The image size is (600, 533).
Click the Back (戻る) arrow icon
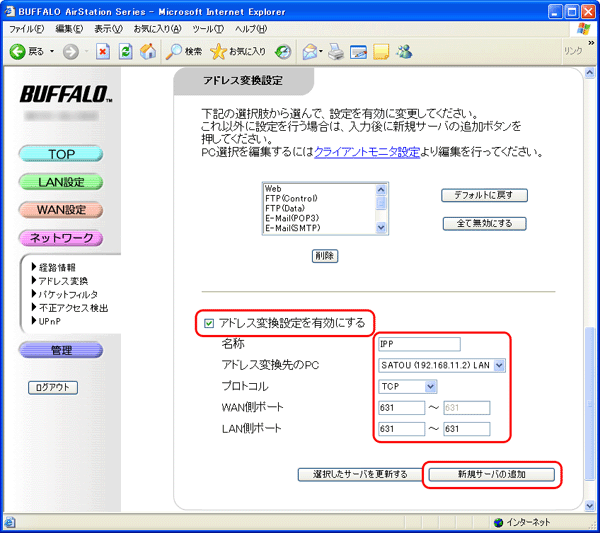pos(17,51)
